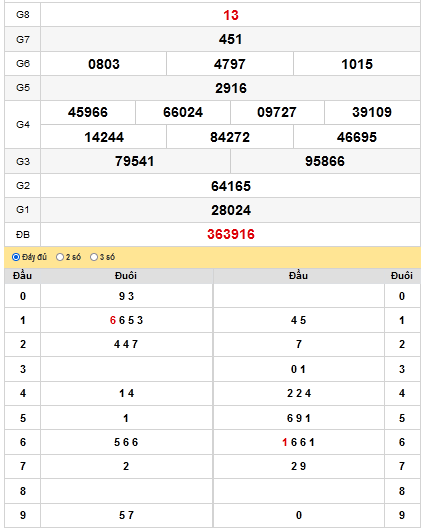Screen dimensions: 425x531
Task: Click the G7 row label
Action: 23,39
